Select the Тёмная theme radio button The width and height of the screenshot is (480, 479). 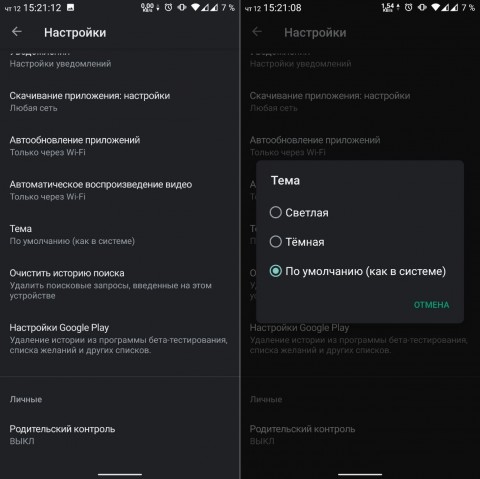[x=276, y=242]
